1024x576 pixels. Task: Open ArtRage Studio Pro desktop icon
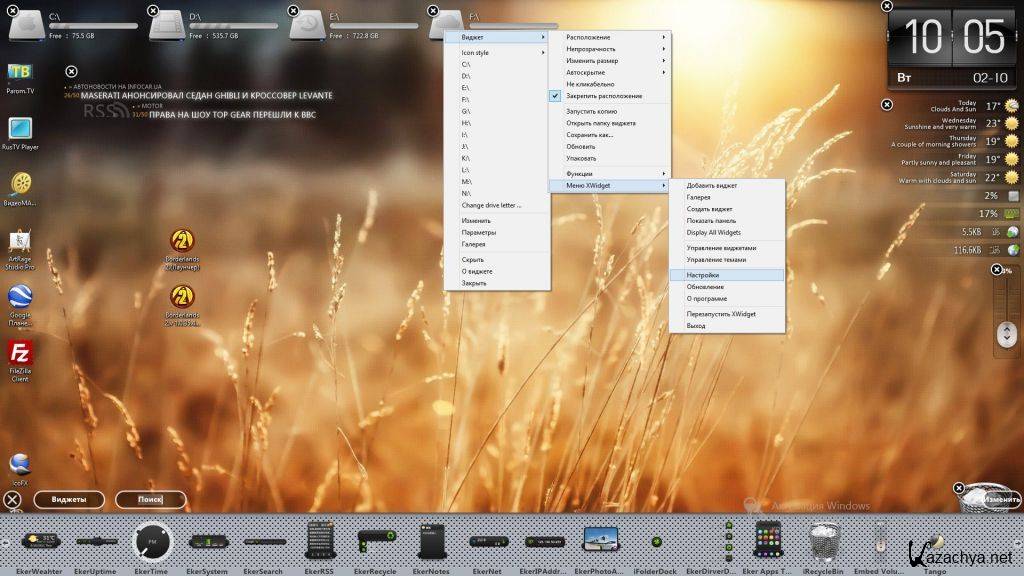(x=20, y=242)
